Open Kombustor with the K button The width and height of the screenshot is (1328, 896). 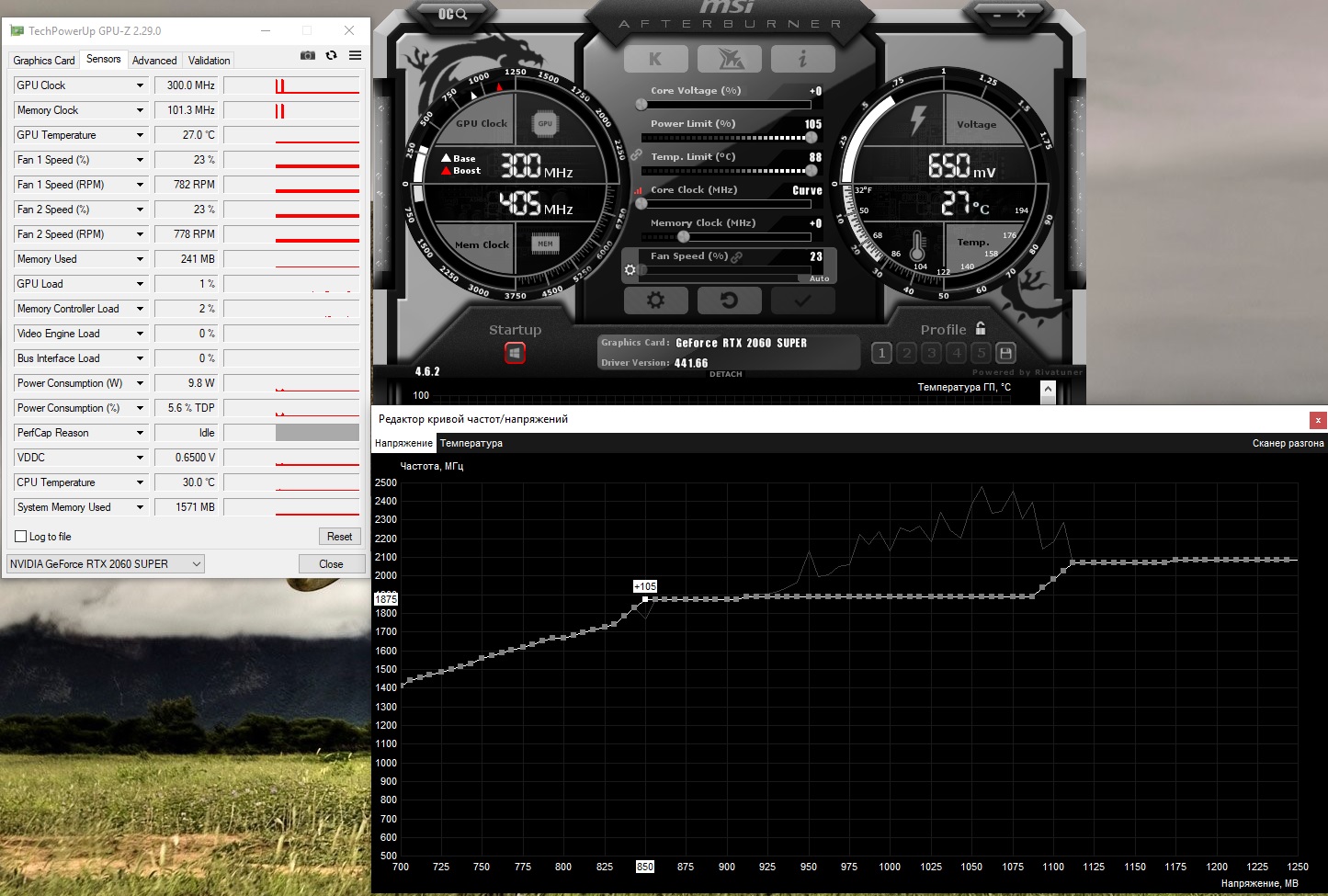(655, 59)
